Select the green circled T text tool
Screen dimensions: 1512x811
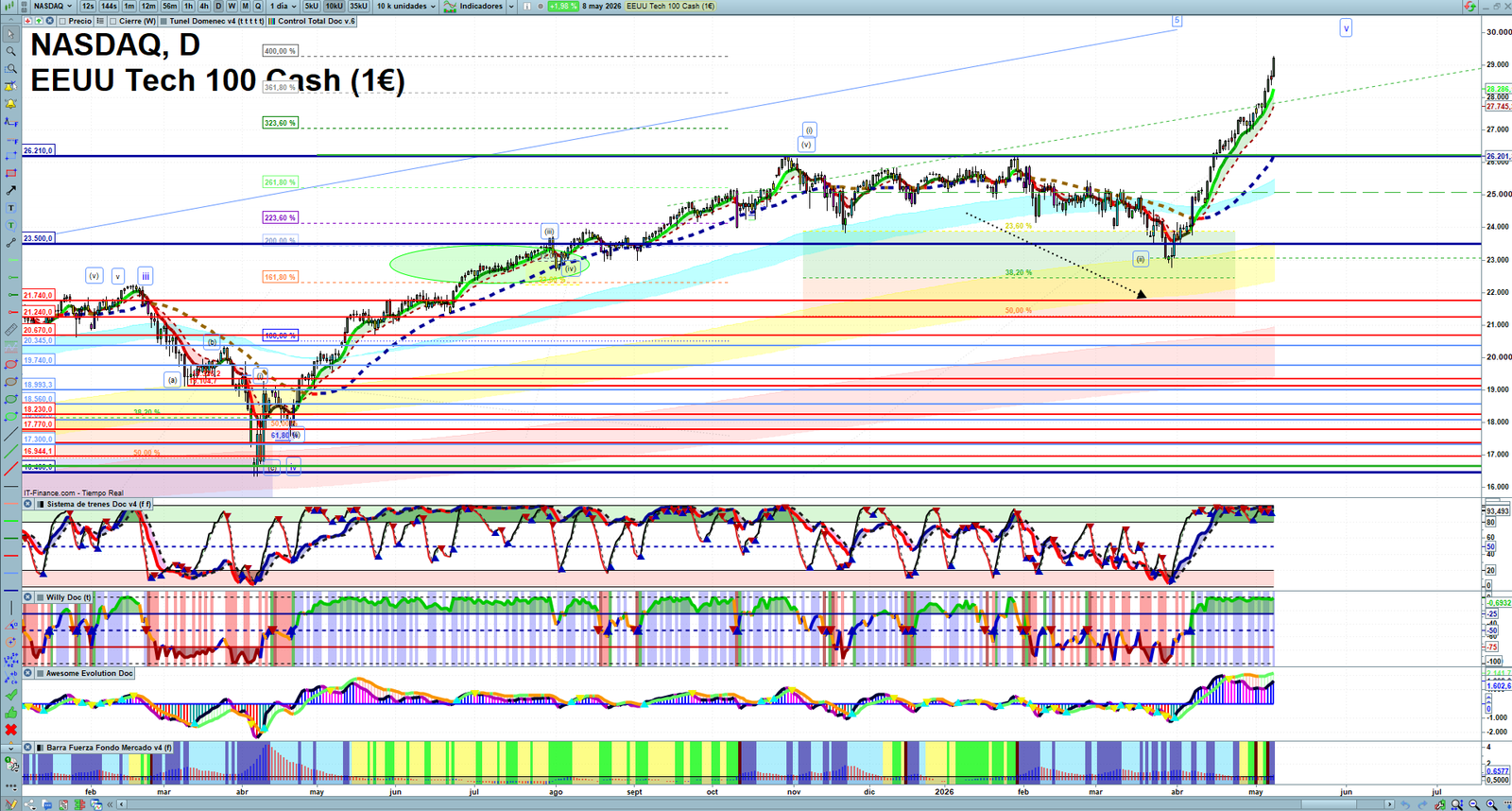pyautogui.click(x=11, y=225)
